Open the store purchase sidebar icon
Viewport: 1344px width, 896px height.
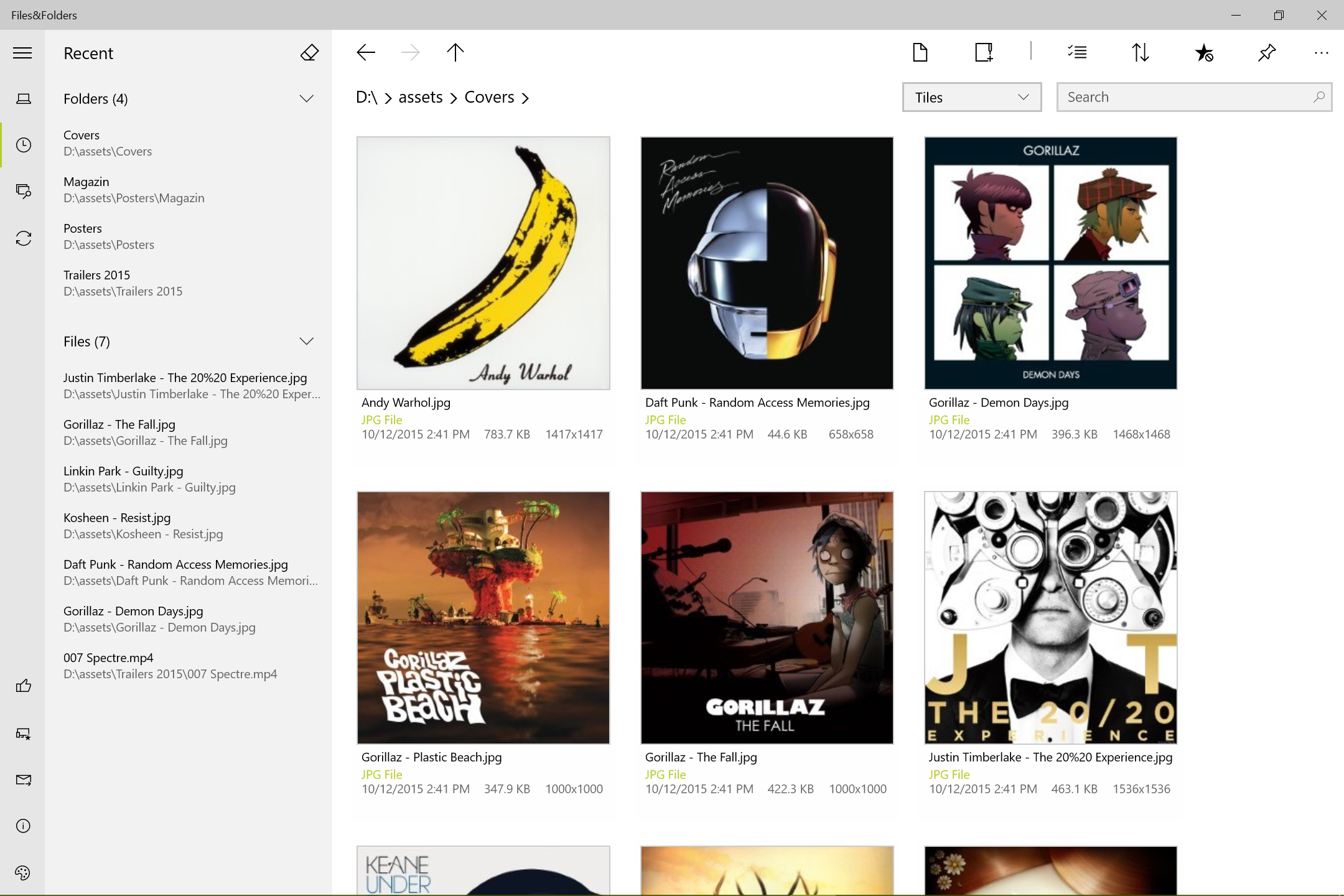tap(23, 734)
